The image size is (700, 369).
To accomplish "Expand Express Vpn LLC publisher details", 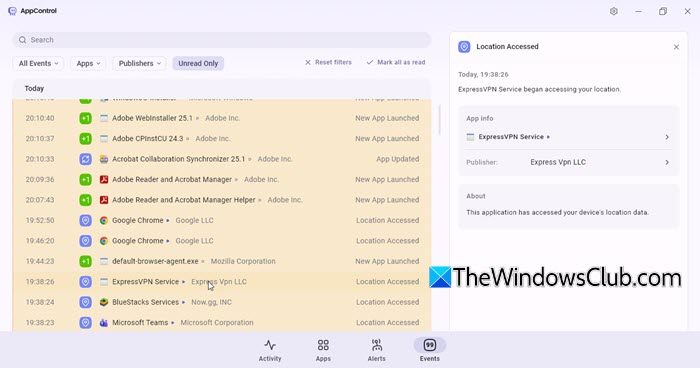I will pyautogui.click(x=667, y=162).
